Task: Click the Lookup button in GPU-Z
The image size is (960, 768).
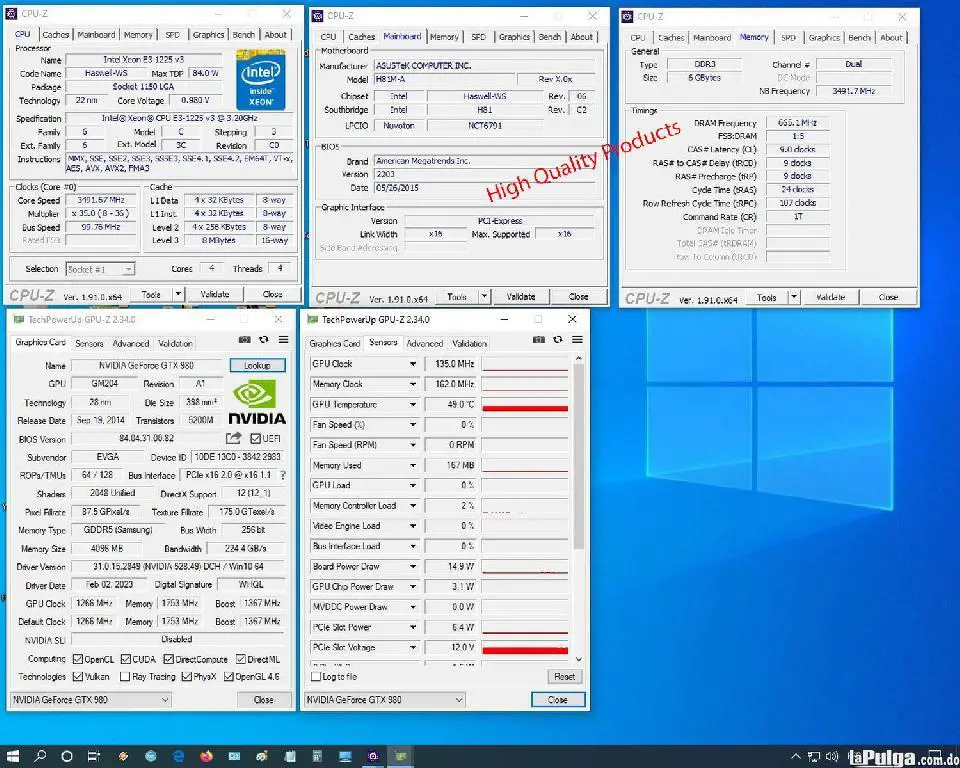Action: coord(257,365)
